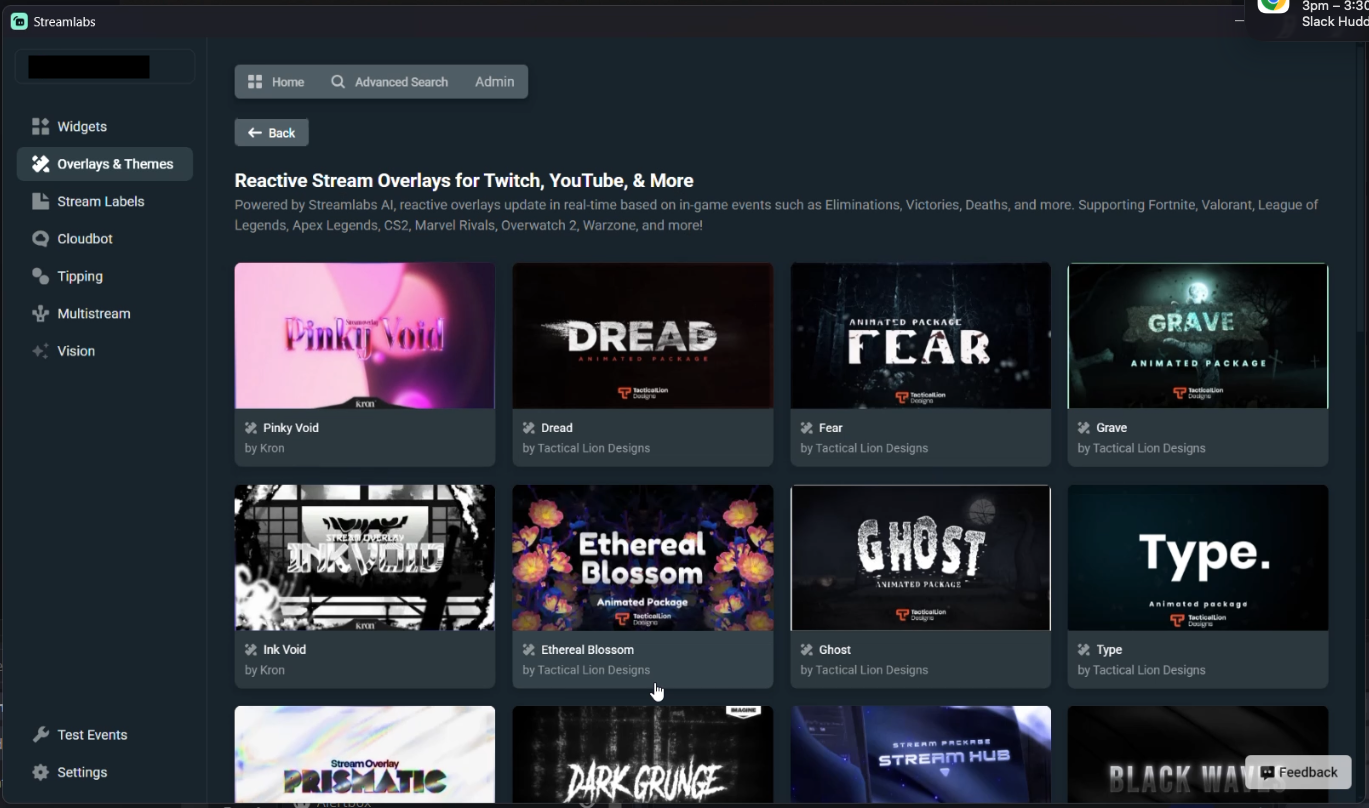The height and width of the screenshot is (808, 1369).
Task: Click the Tipping sidebar icon
Action: coord(40,276)
